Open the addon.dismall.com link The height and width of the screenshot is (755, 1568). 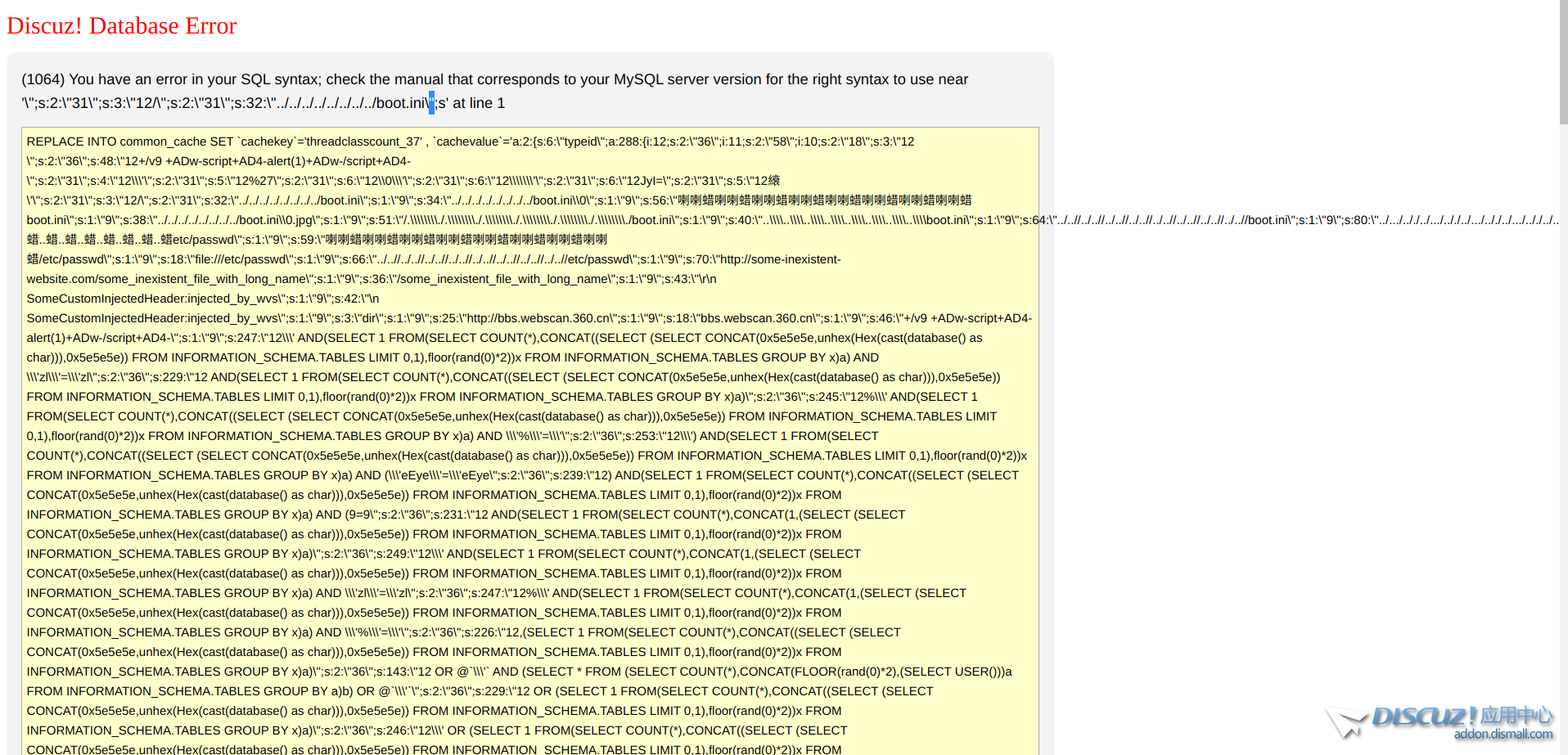(1503, 735)
